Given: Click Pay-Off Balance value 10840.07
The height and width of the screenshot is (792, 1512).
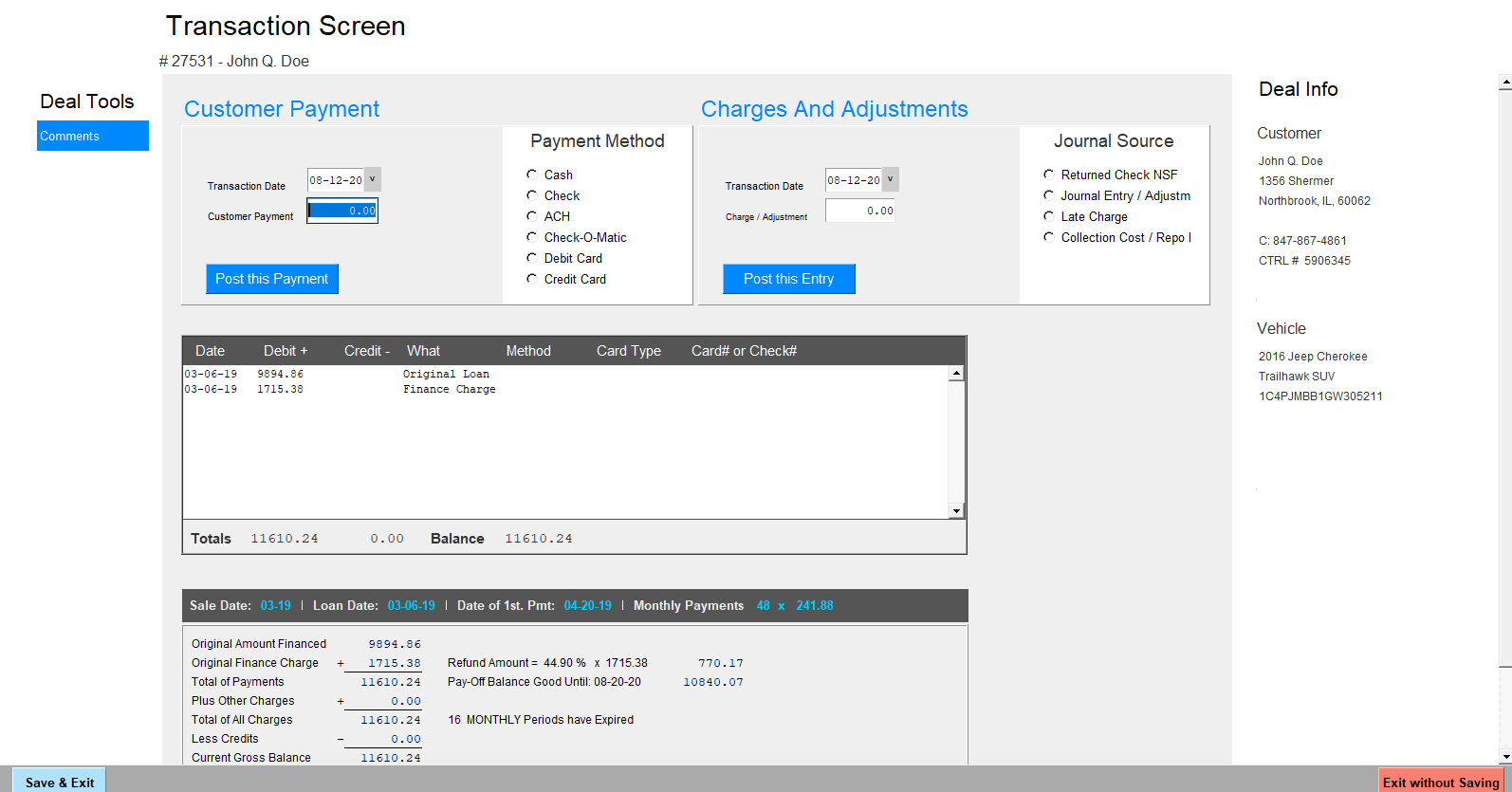Looking at the screenshot, I should pos(713,682).
